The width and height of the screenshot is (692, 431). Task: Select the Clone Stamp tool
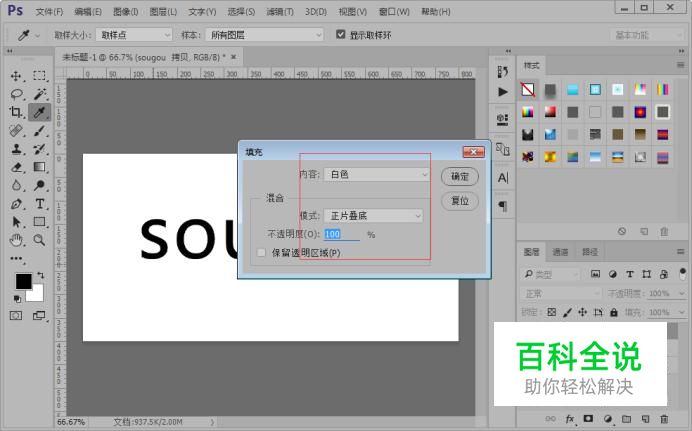16,149
